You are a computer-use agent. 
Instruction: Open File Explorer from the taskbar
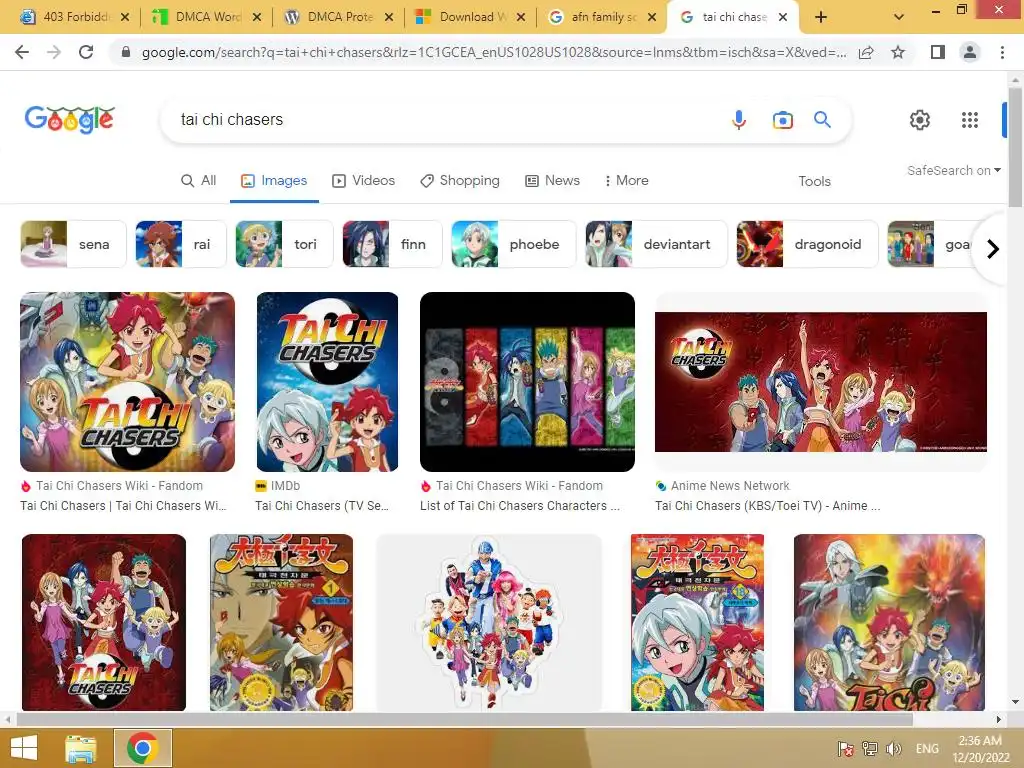[81, 748]
